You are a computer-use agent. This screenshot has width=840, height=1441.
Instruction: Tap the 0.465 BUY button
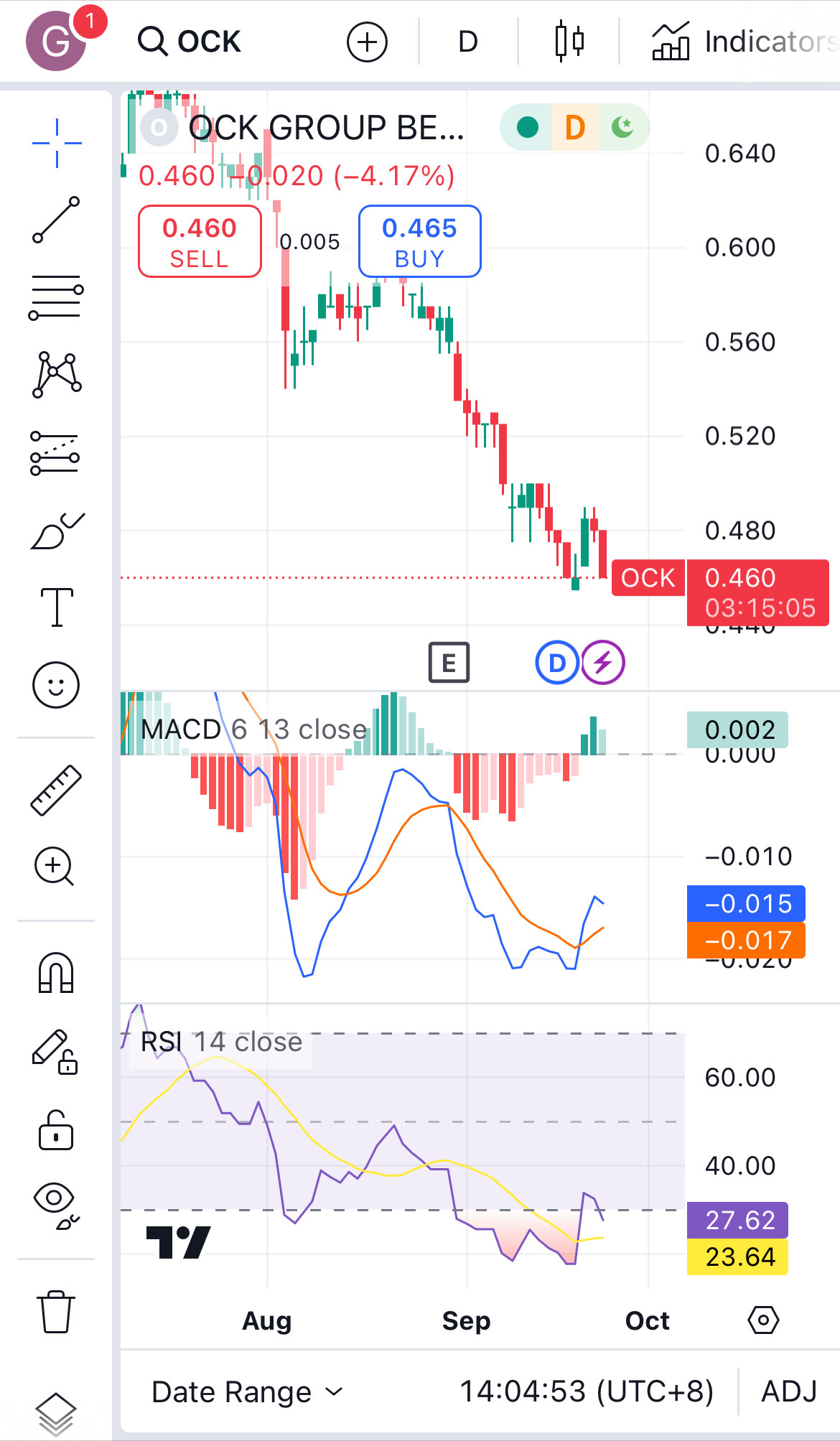420,241
